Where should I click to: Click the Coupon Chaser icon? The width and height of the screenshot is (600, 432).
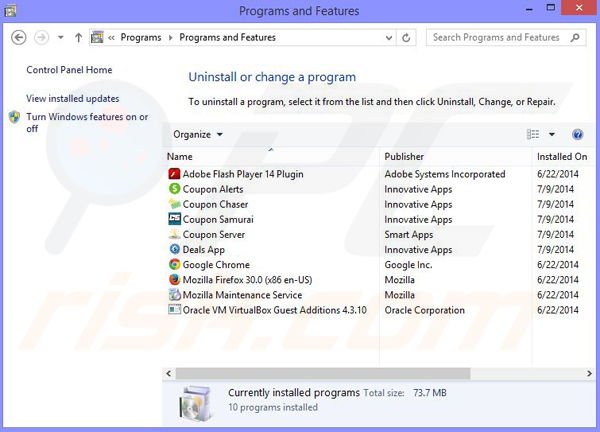(x=174, y=204)
